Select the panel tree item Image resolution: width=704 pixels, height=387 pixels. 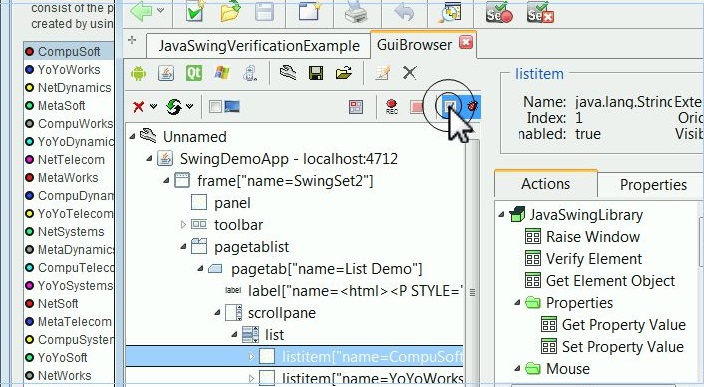pos(232,203)
